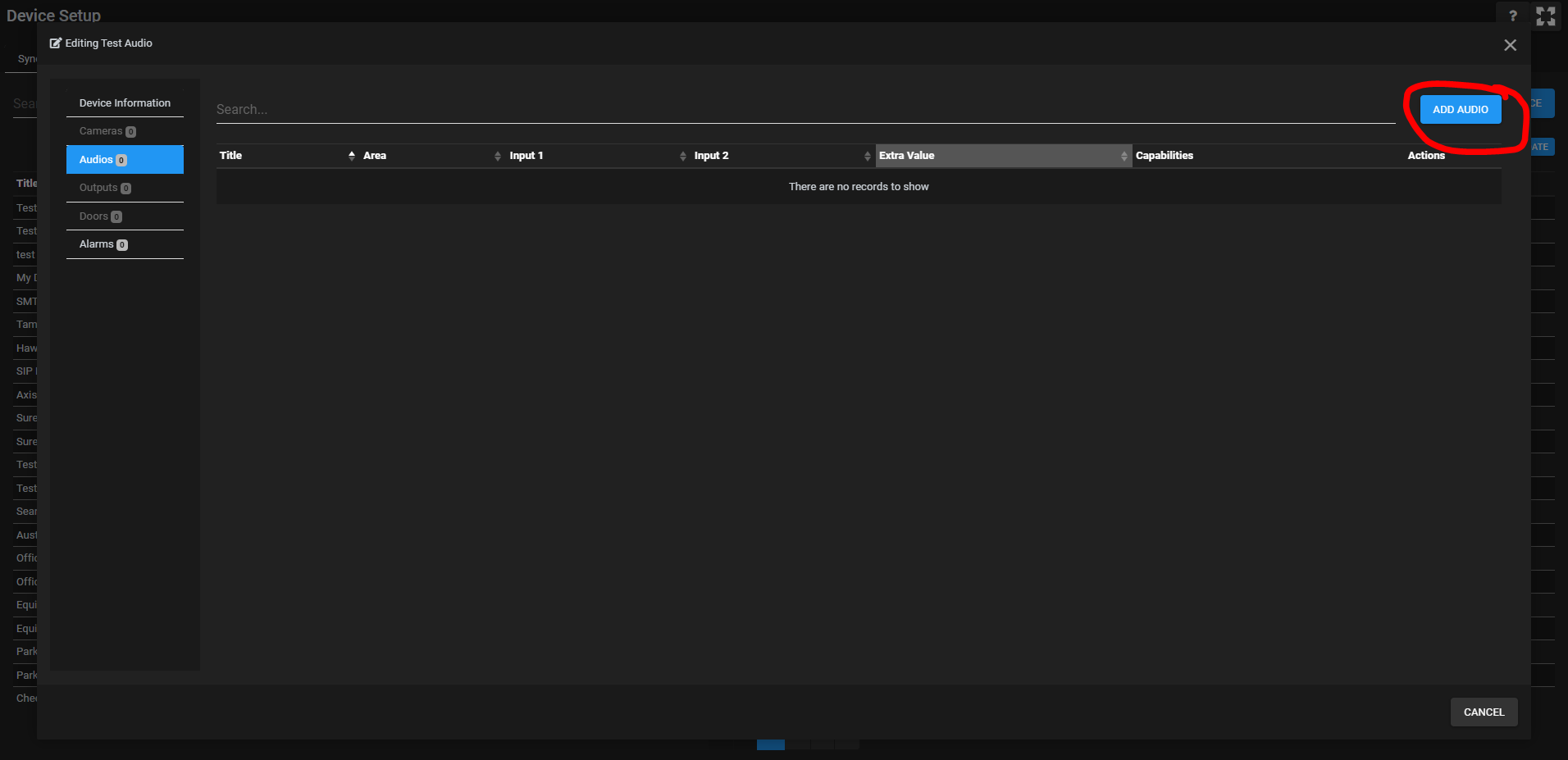
Task: Sort by Area column arrow icon
Action: (497, 156)
